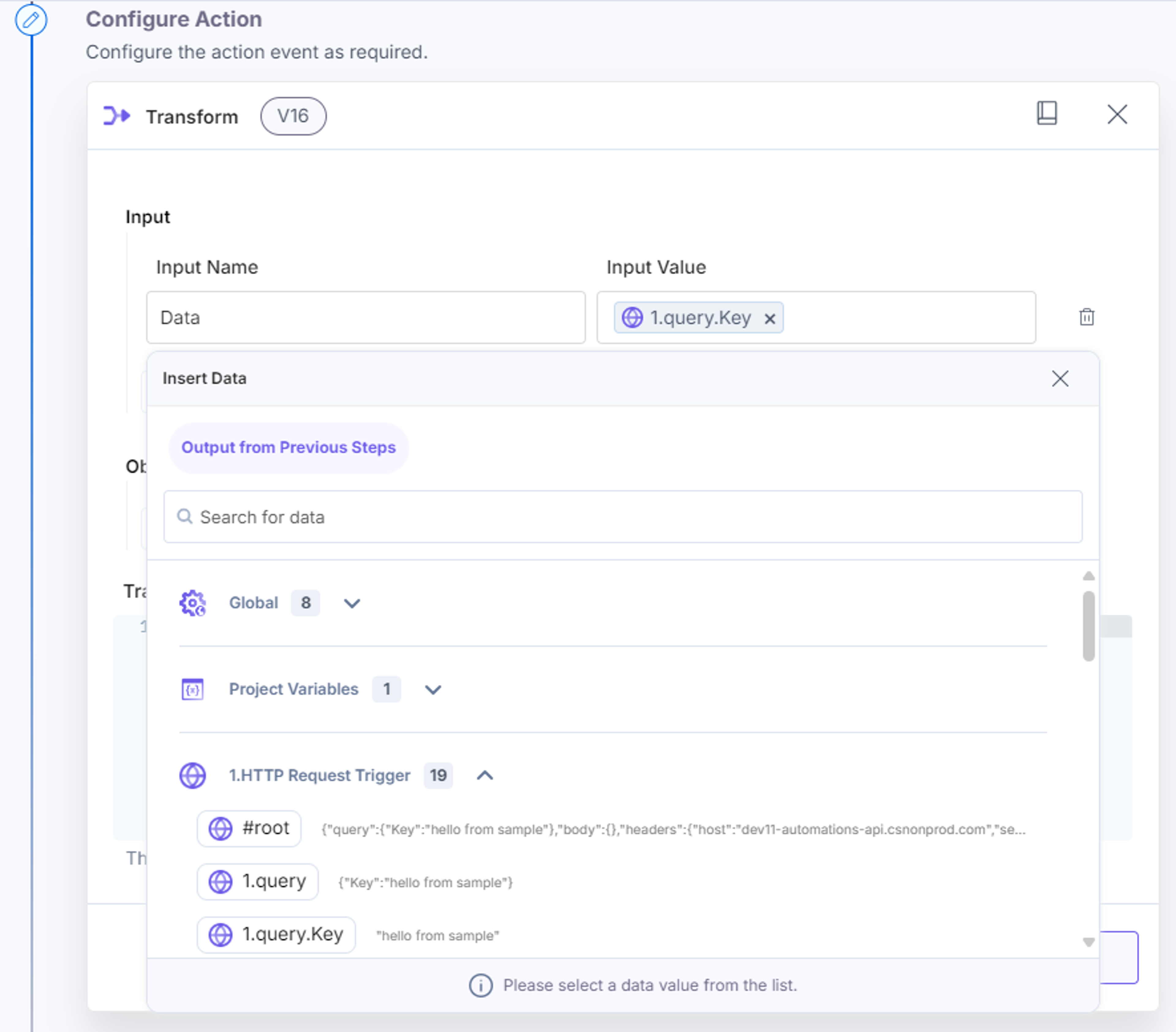The image size is (1176, 1032).
Task: Select the 1.query.Key pill in the list
Action: [276, 934]
